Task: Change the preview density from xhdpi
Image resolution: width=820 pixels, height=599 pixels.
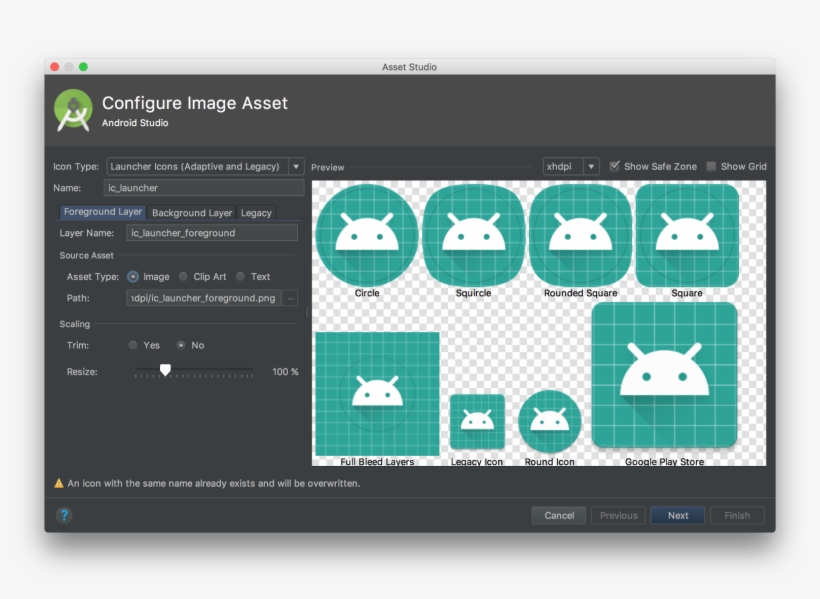Action: pos(570,166)
